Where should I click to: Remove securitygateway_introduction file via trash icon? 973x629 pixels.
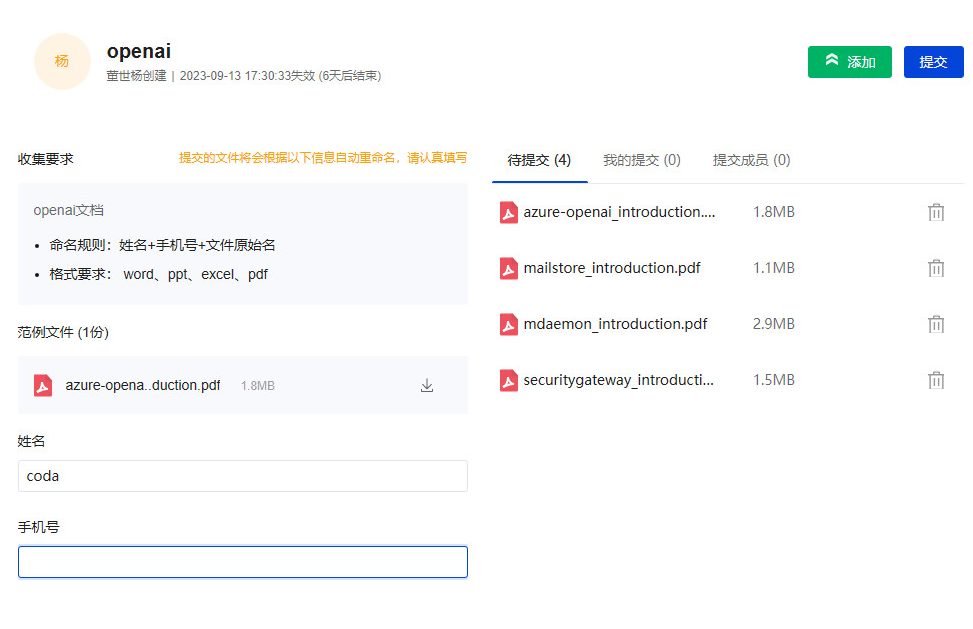936,380
